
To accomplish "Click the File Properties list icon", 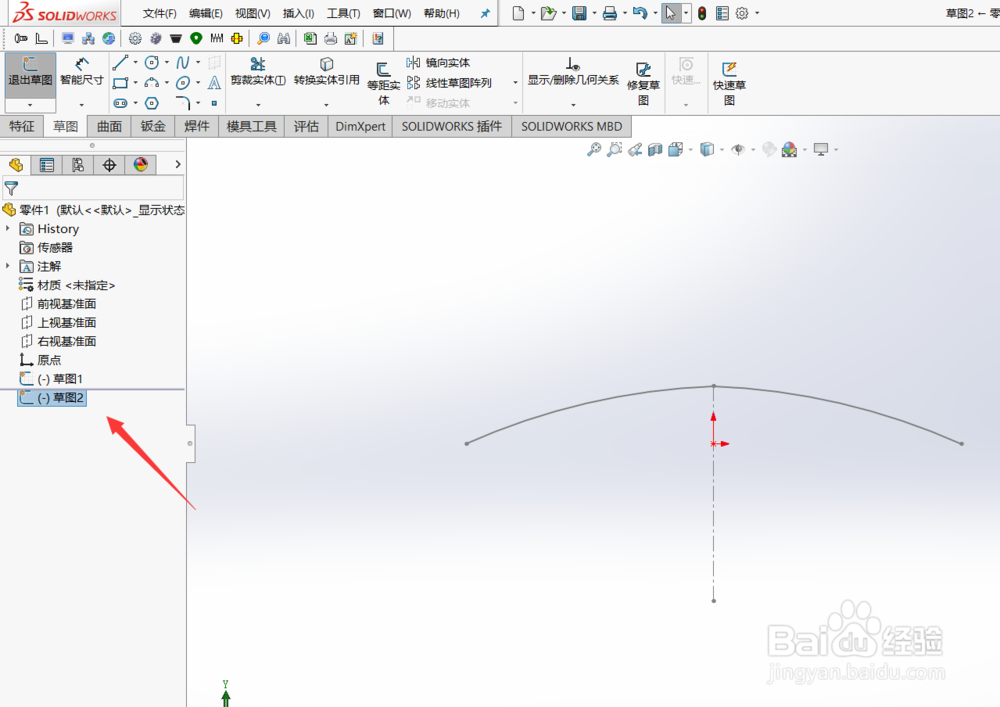I will point(722,13).
